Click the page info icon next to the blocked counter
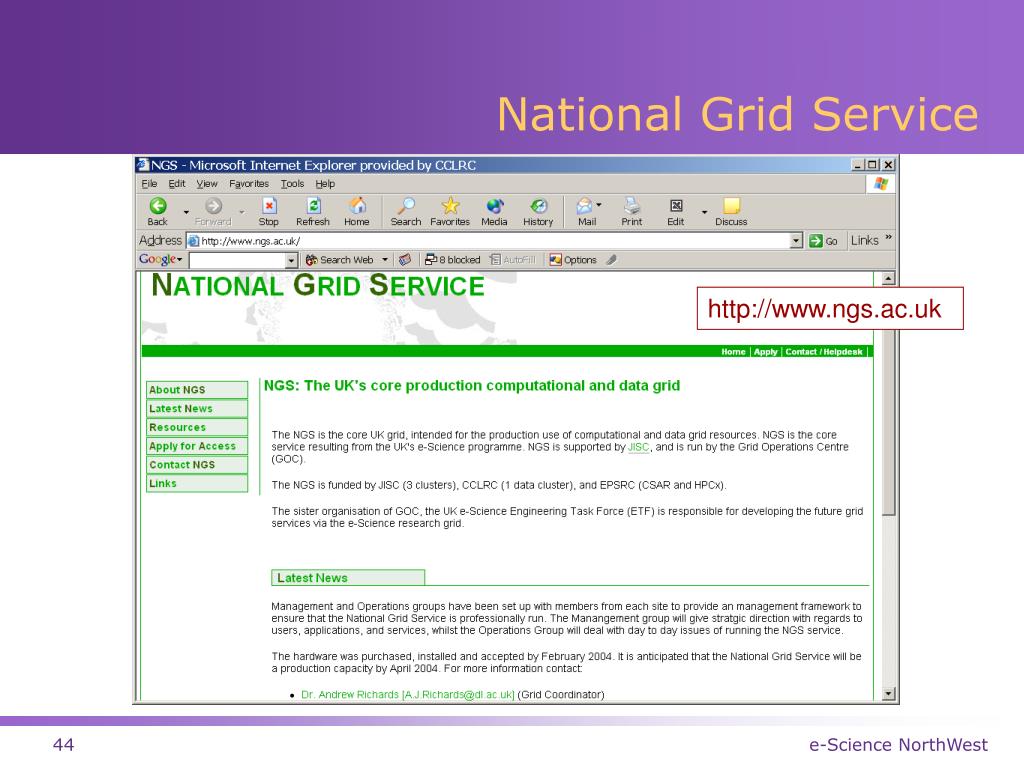The image size is (1024, 768). (x=405, y=260)
